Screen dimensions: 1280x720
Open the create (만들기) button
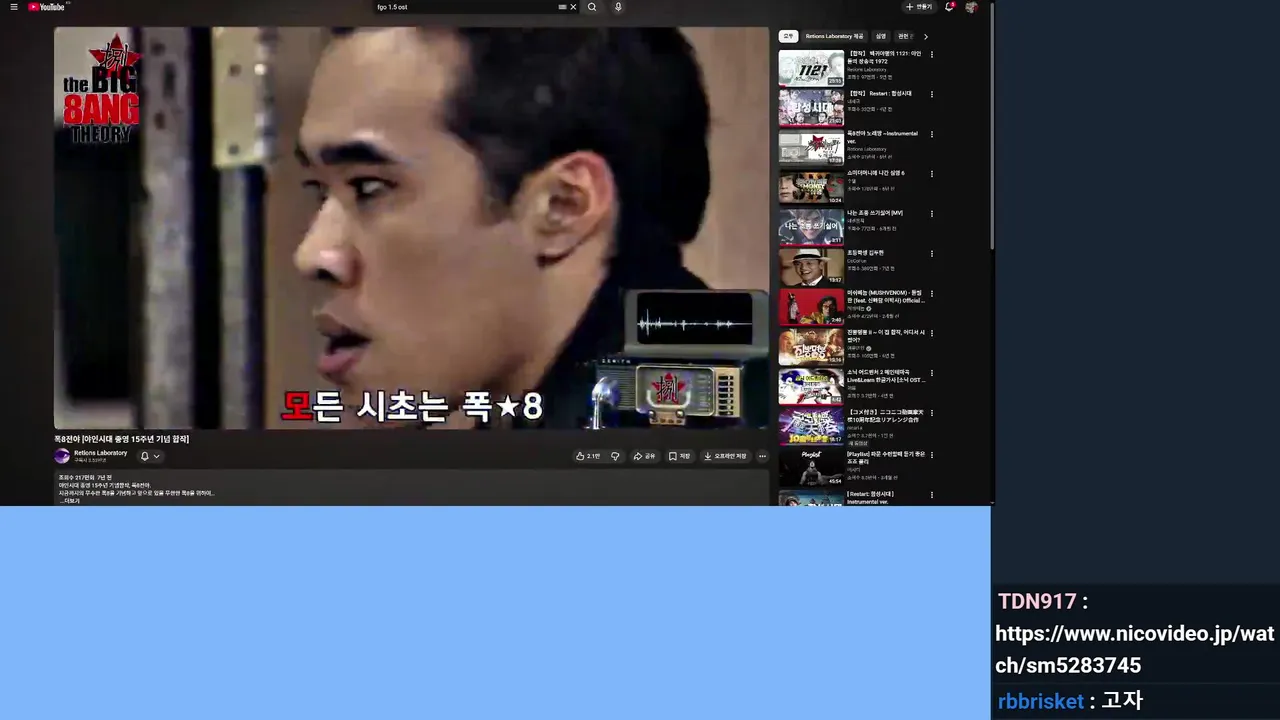click(x=919, y=7)
